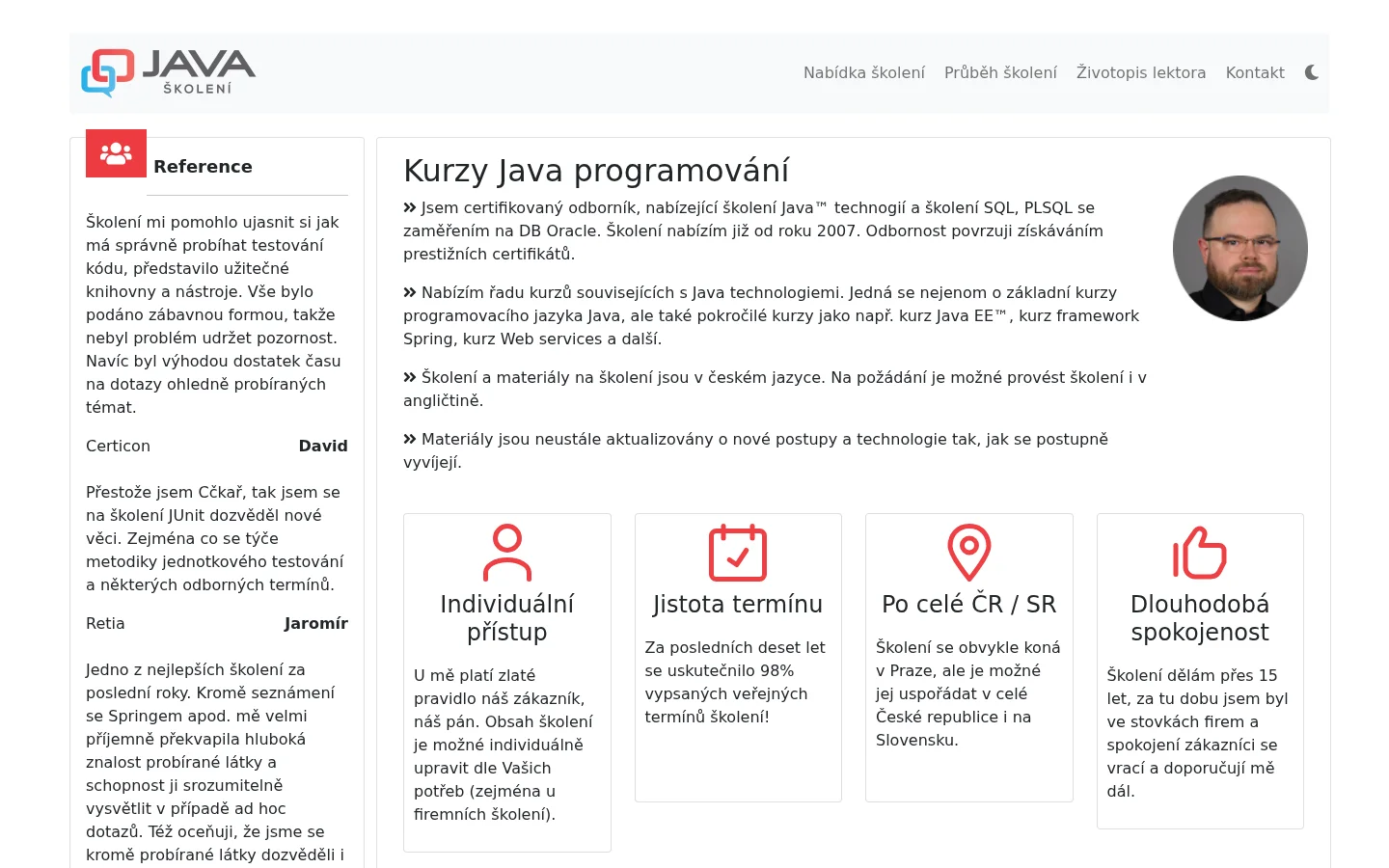Click the Retia company name

point(105,623)
